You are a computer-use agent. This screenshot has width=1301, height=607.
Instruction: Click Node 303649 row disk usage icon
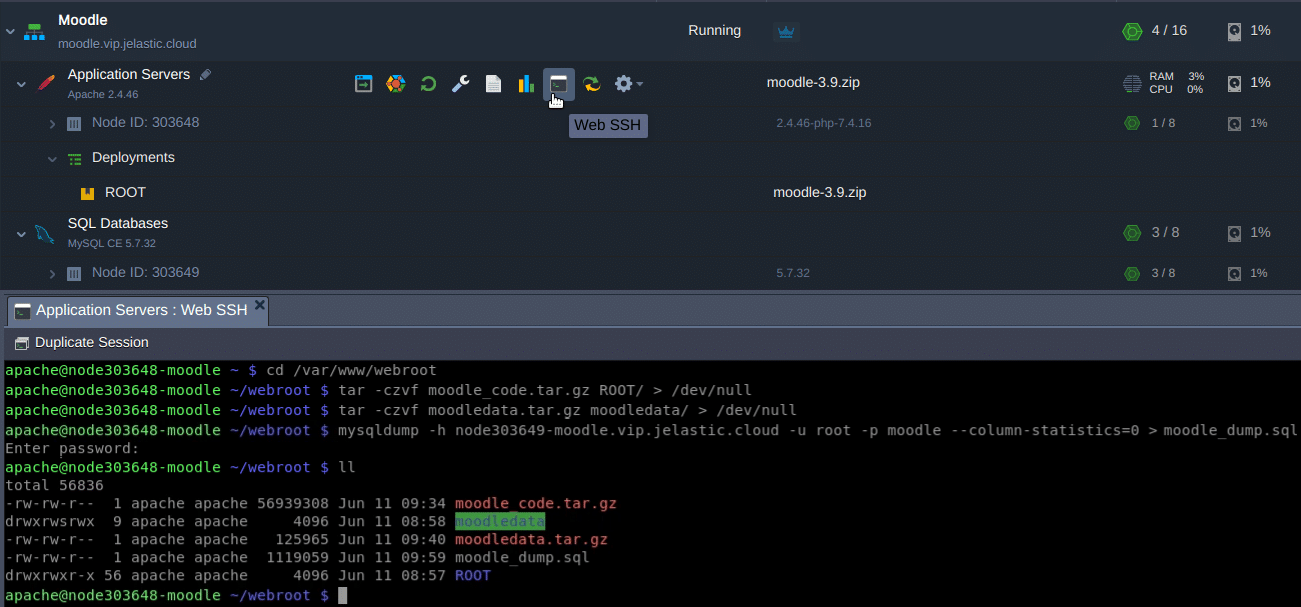pyautogui.click(x=1235, y=274)
